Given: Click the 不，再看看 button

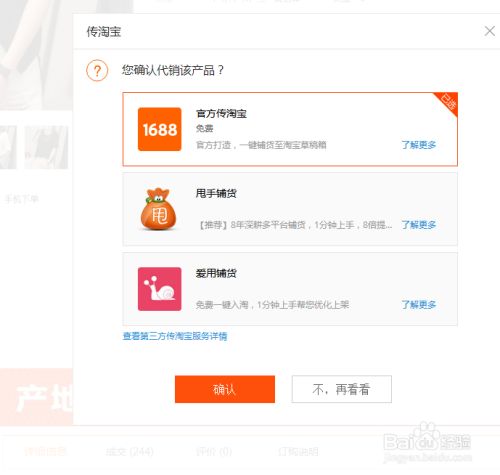Looking at the screenshot, I should click(x=342, y=389).
